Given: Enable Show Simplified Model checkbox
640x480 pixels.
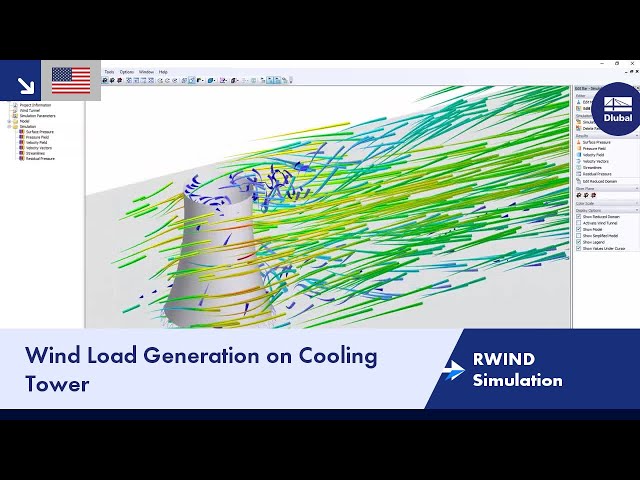Looking at the screenshot, I should coord(578,236).
